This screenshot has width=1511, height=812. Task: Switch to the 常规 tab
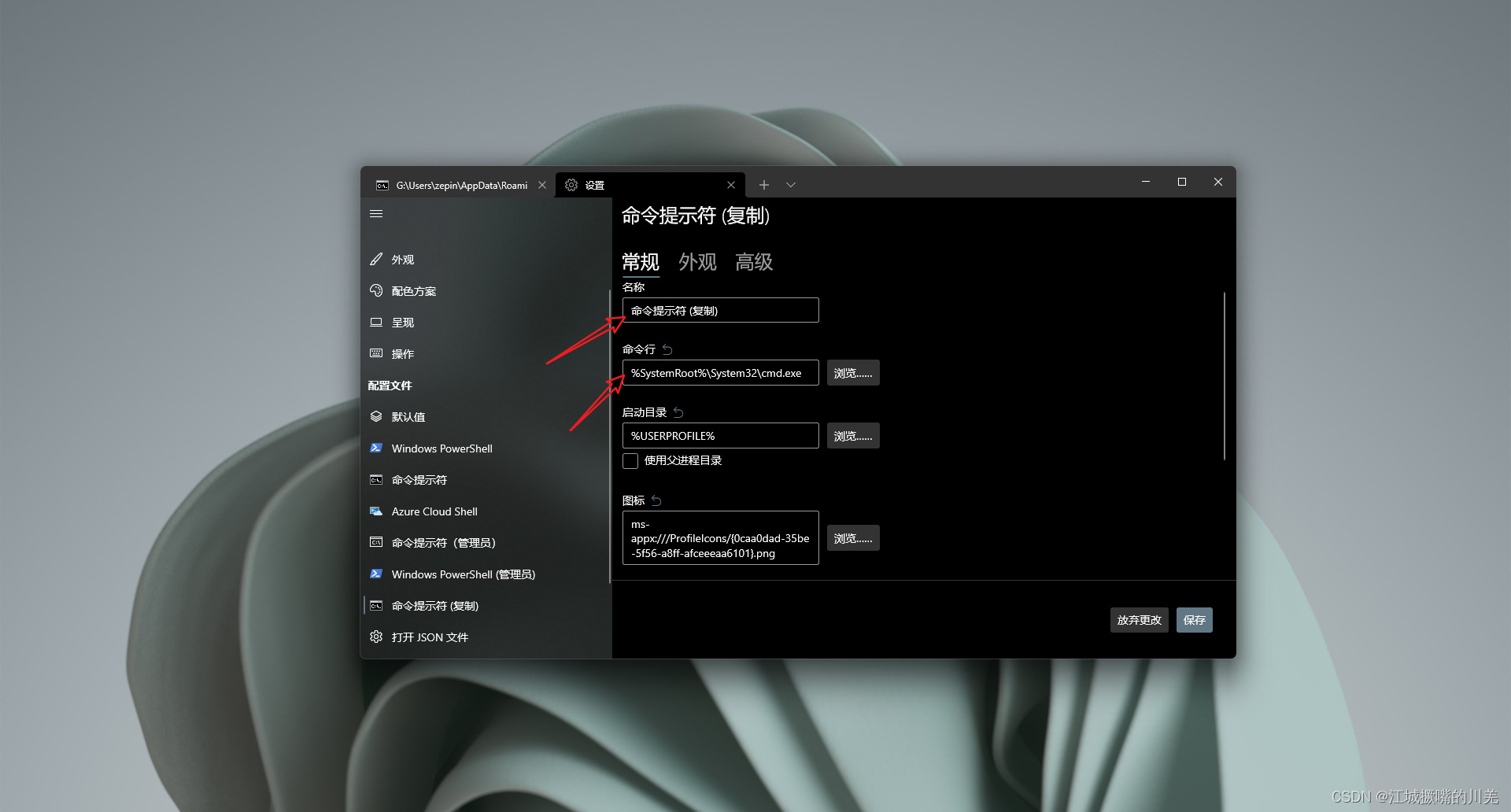[x=641, y=262]
